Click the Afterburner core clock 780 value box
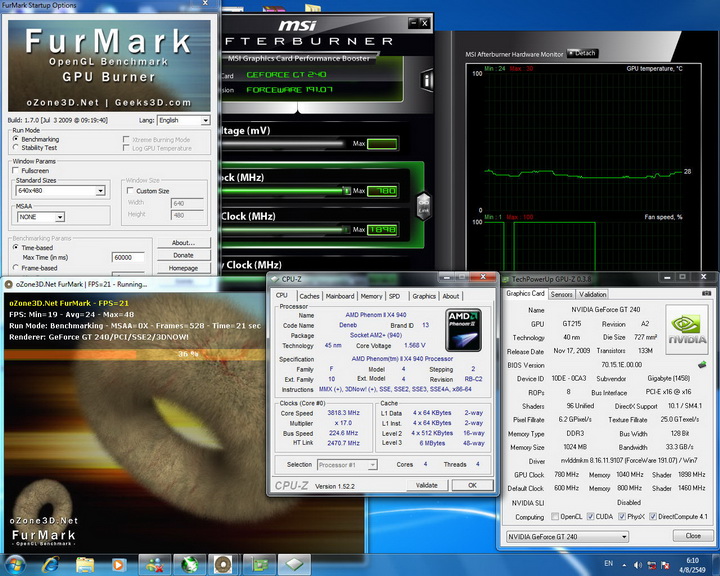This screenshot has width=720, height=576. tap(382, 191)
